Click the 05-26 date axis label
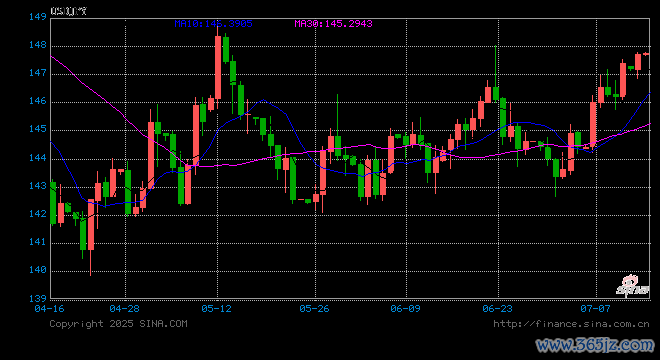 314,309
